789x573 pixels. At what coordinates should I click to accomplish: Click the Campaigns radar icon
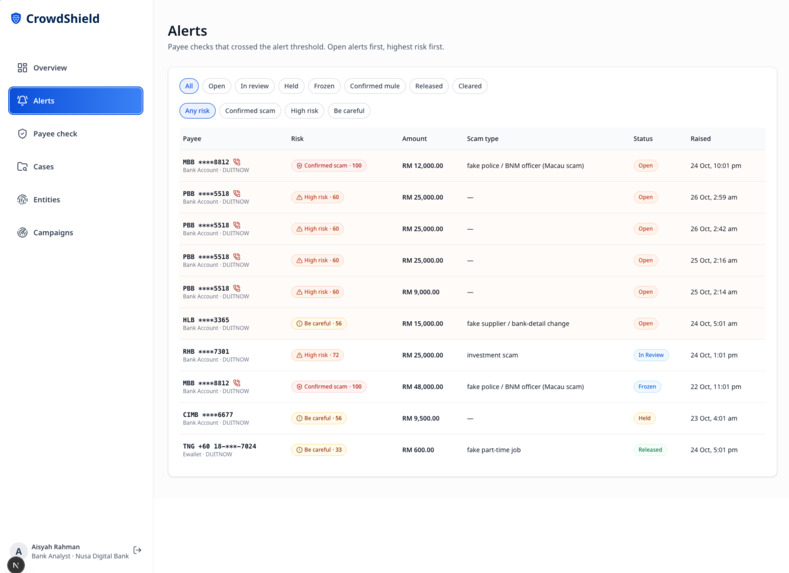point(22,232)
